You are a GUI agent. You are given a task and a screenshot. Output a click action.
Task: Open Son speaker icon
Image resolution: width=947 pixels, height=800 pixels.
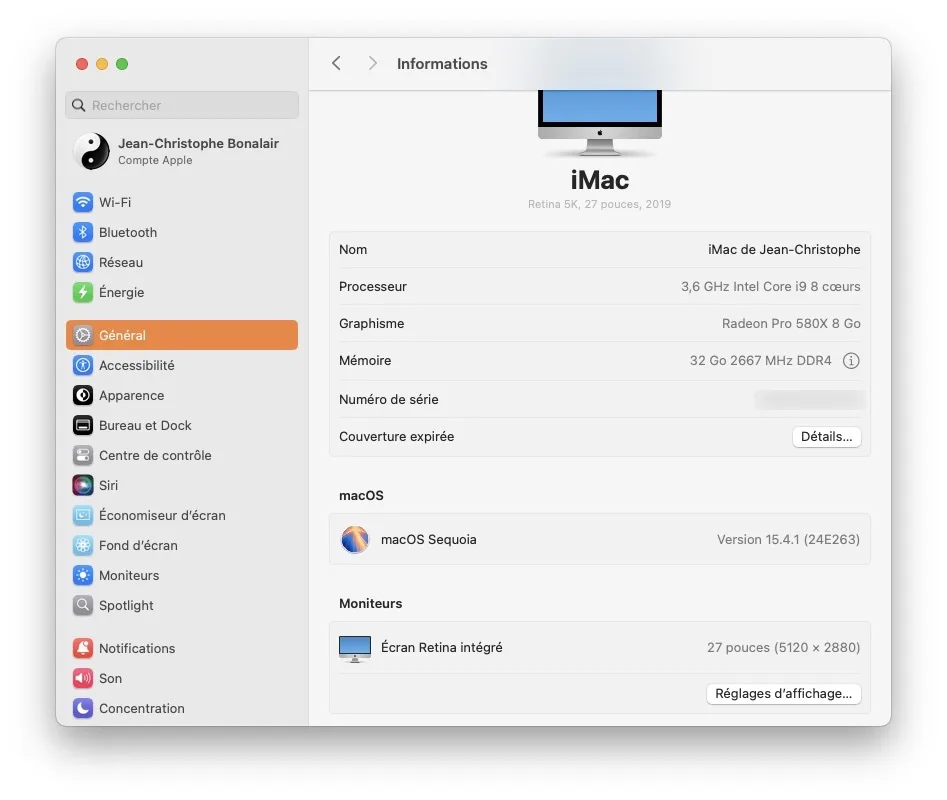point(83,679)
